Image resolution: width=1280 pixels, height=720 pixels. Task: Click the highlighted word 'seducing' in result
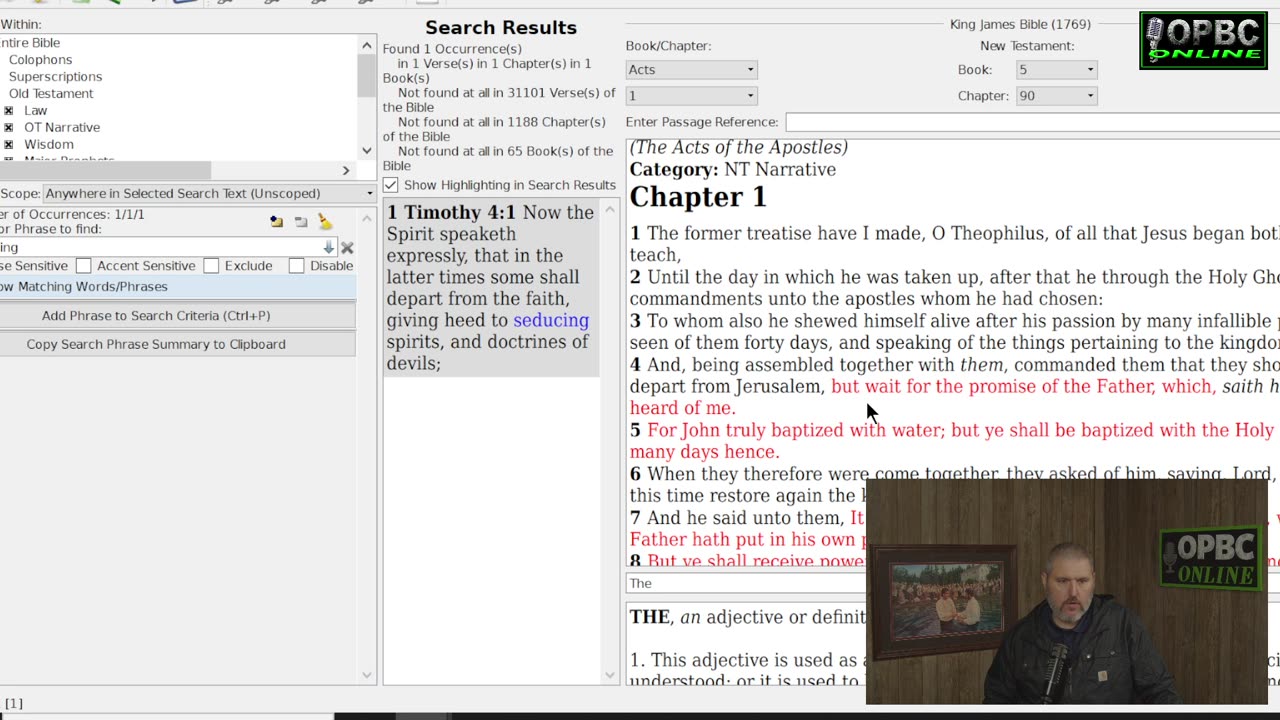click(x=551, y=320)
